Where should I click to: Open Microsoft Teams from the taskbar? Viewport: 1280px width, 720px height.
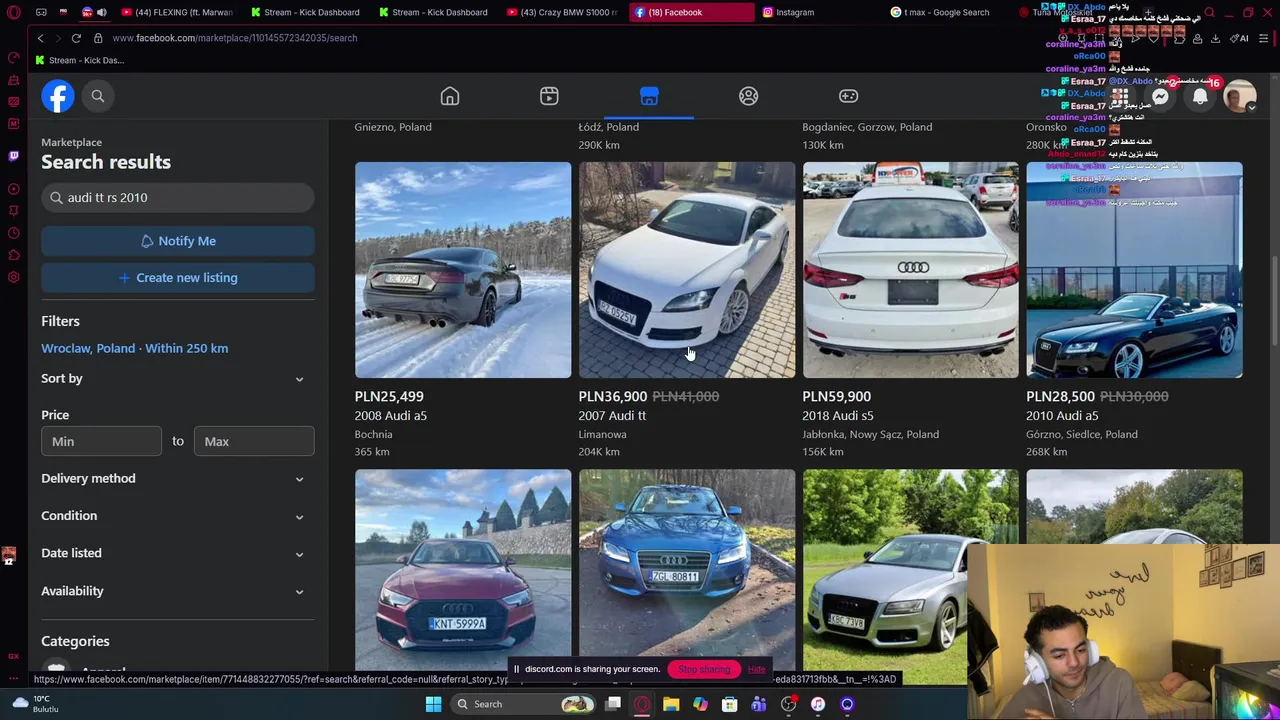pyautogui.click(x=759, y=704)
